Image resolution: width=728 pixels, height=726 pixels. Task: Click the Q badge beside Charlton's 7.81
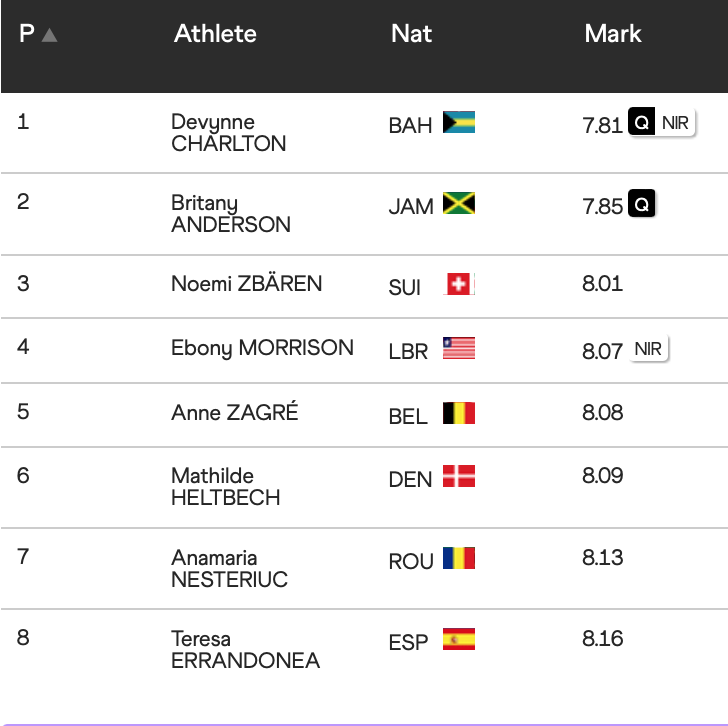click(641, 124)
